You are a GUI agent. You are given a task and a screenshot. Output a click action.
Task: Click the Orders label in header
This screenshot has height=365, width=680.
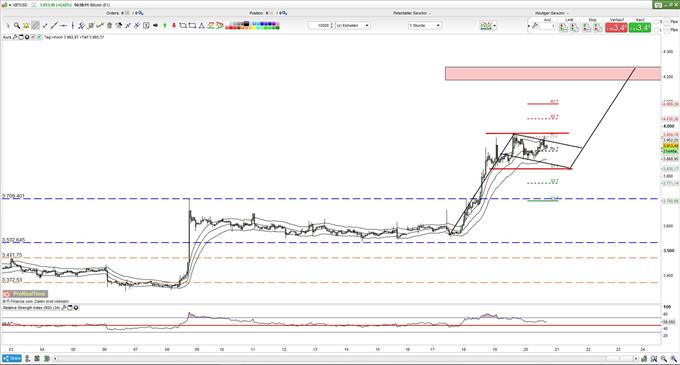[113, 13]
